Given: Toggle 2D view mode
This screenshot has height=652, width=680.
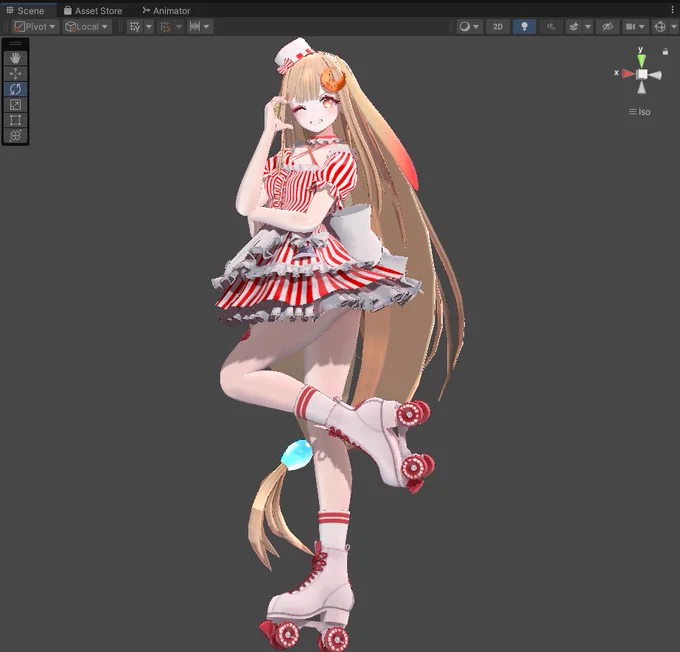Looking at the screenshot, I should click(498, 27).
